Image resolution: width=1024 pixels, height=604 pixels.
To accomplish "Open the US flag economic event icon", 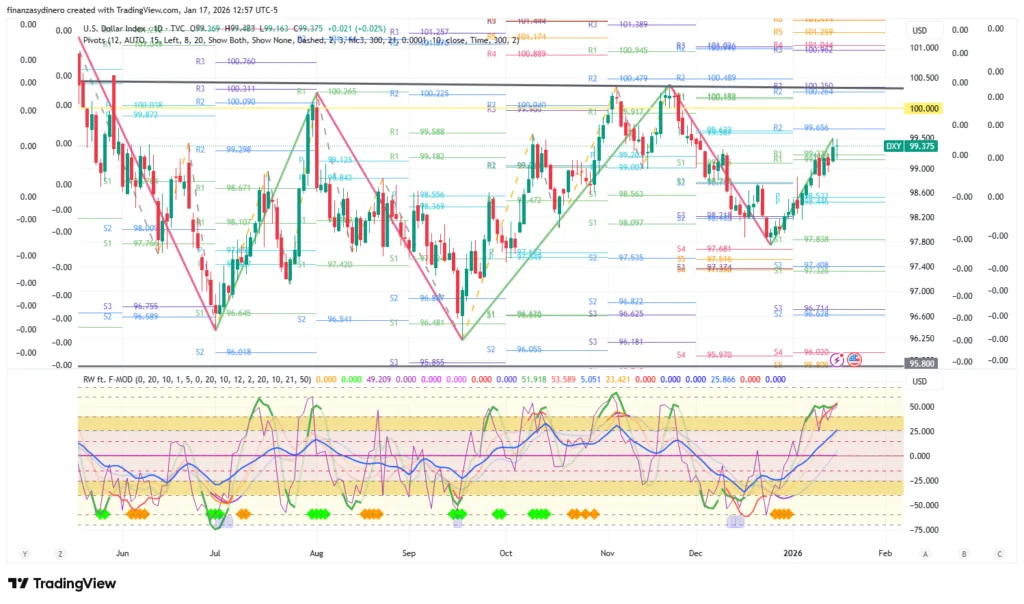I will (x=853, y=358).
